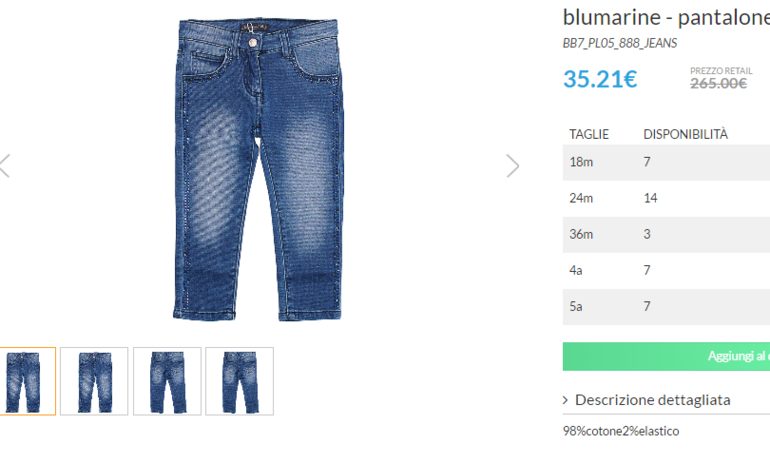Select the 36m size row
The image size is (770, 463).
pyautogui.click(x=666, y=234)
